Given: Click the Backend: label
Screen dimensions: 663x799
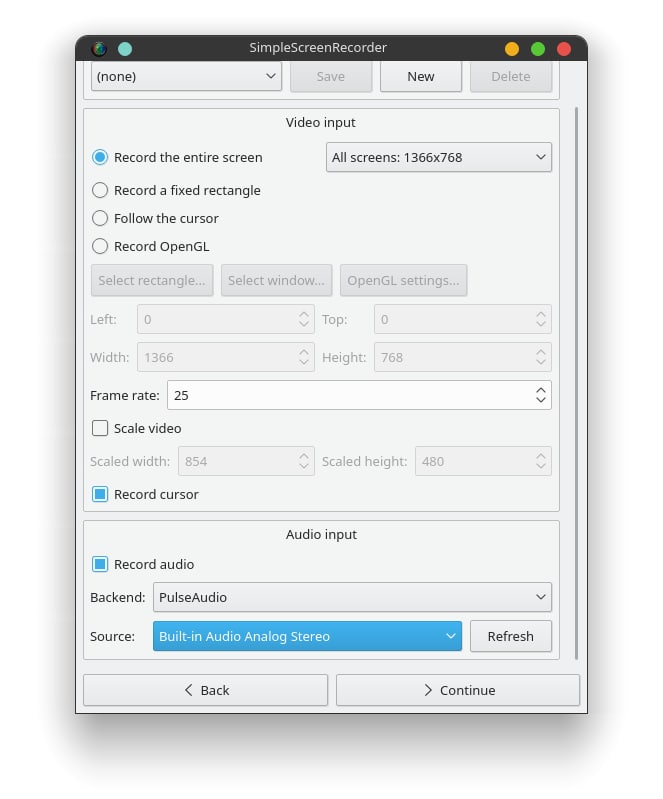Looking at the screenshot, I should point(118,597).
